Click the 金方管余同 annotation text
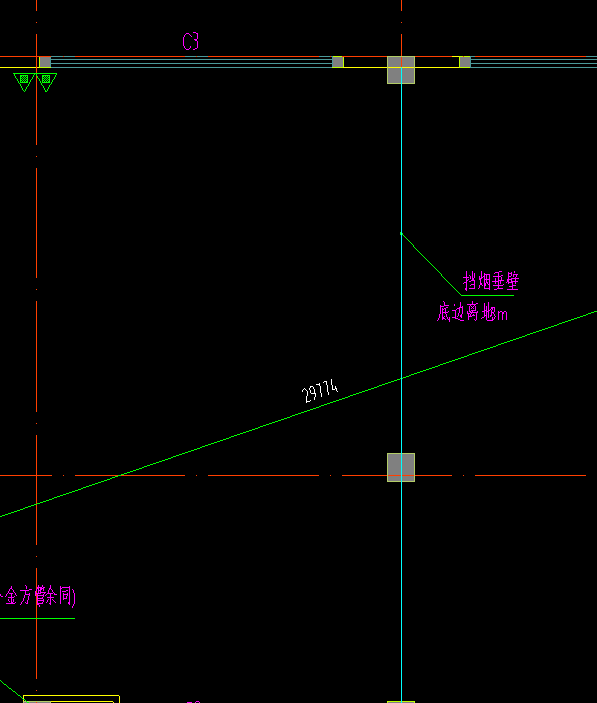 pos(38,597)
